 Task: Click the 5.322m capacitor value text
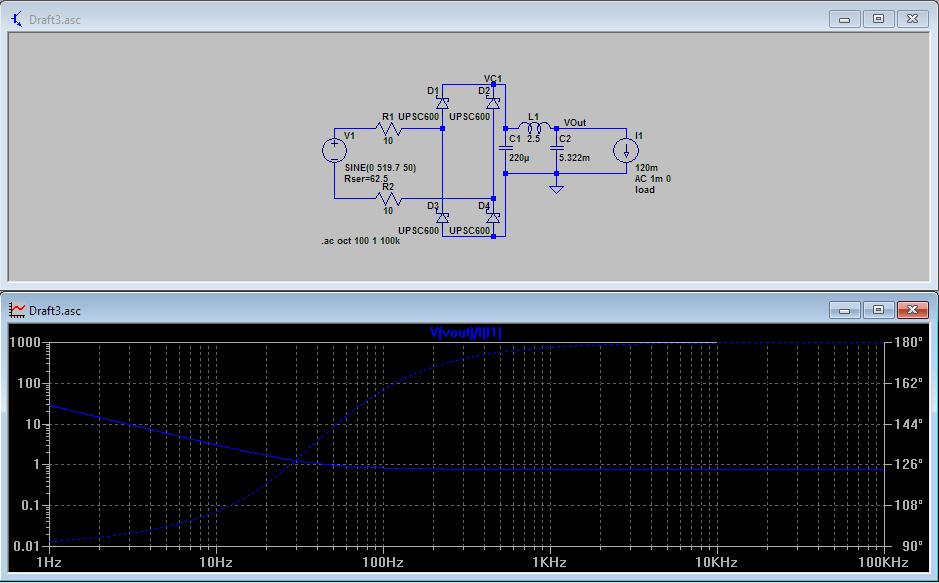[x=574, y=158]
